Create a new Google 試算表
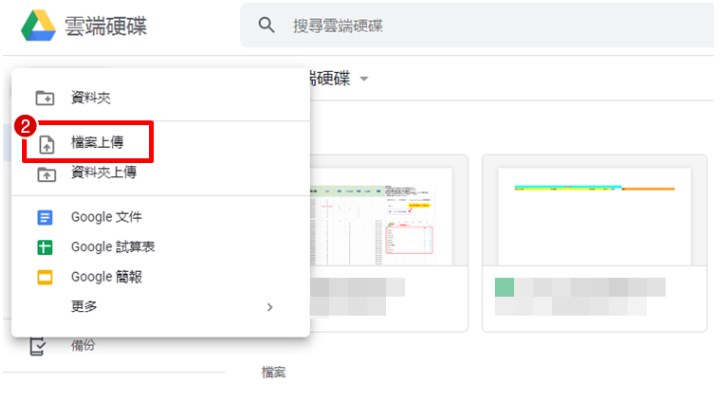This screenshot has height=404, width=724. (x=112, y=247)
